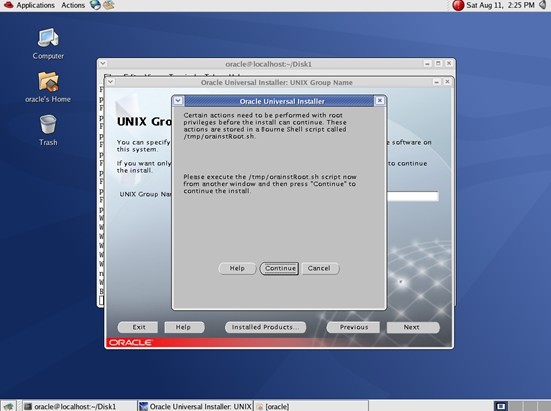Open the dialog's window menu arrow
This screenshot has width=551, height=411.
pyautogui.click(x=178, y=101)
